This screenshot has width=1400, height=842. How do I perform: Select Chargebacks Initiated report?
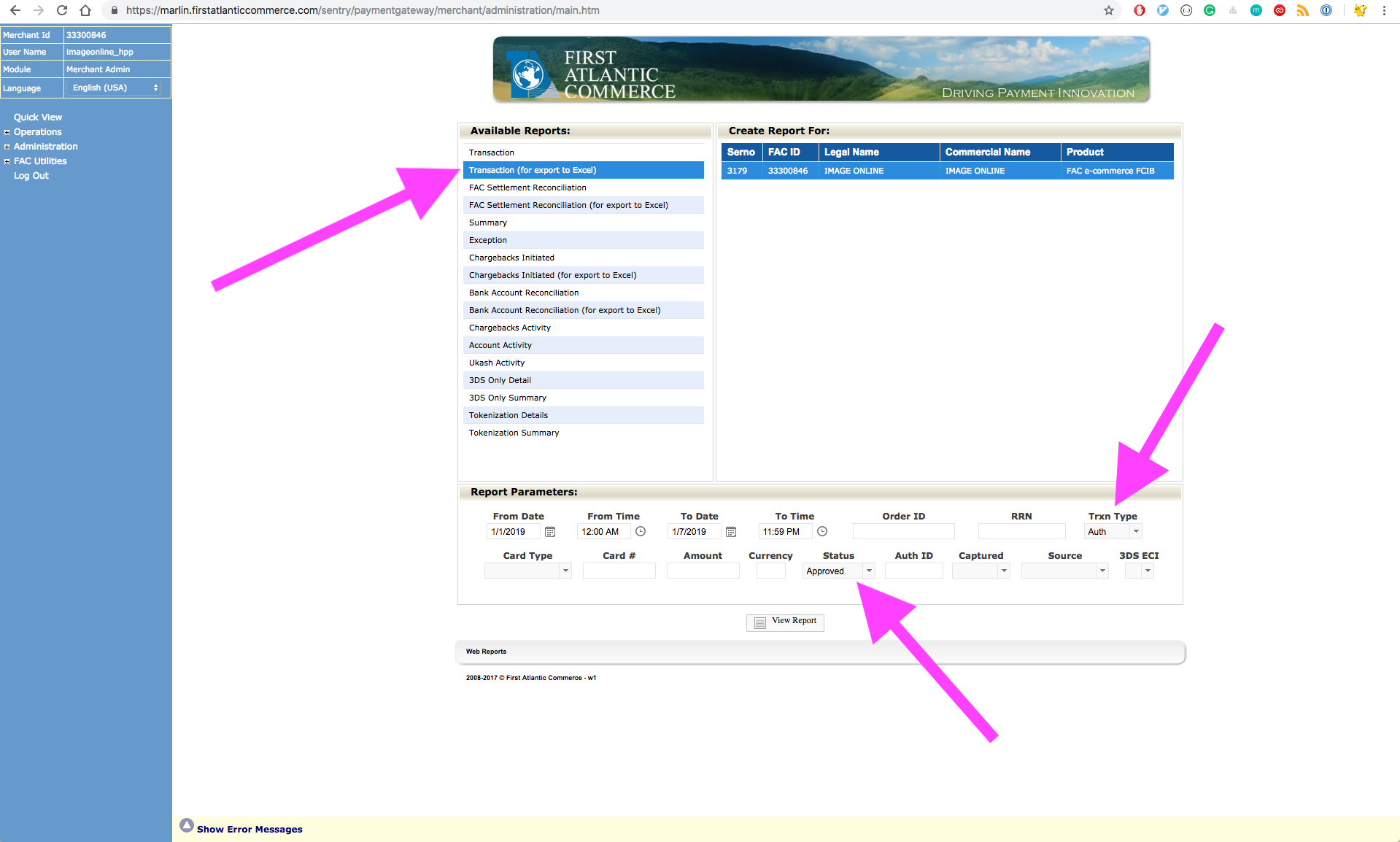point(584,258)
